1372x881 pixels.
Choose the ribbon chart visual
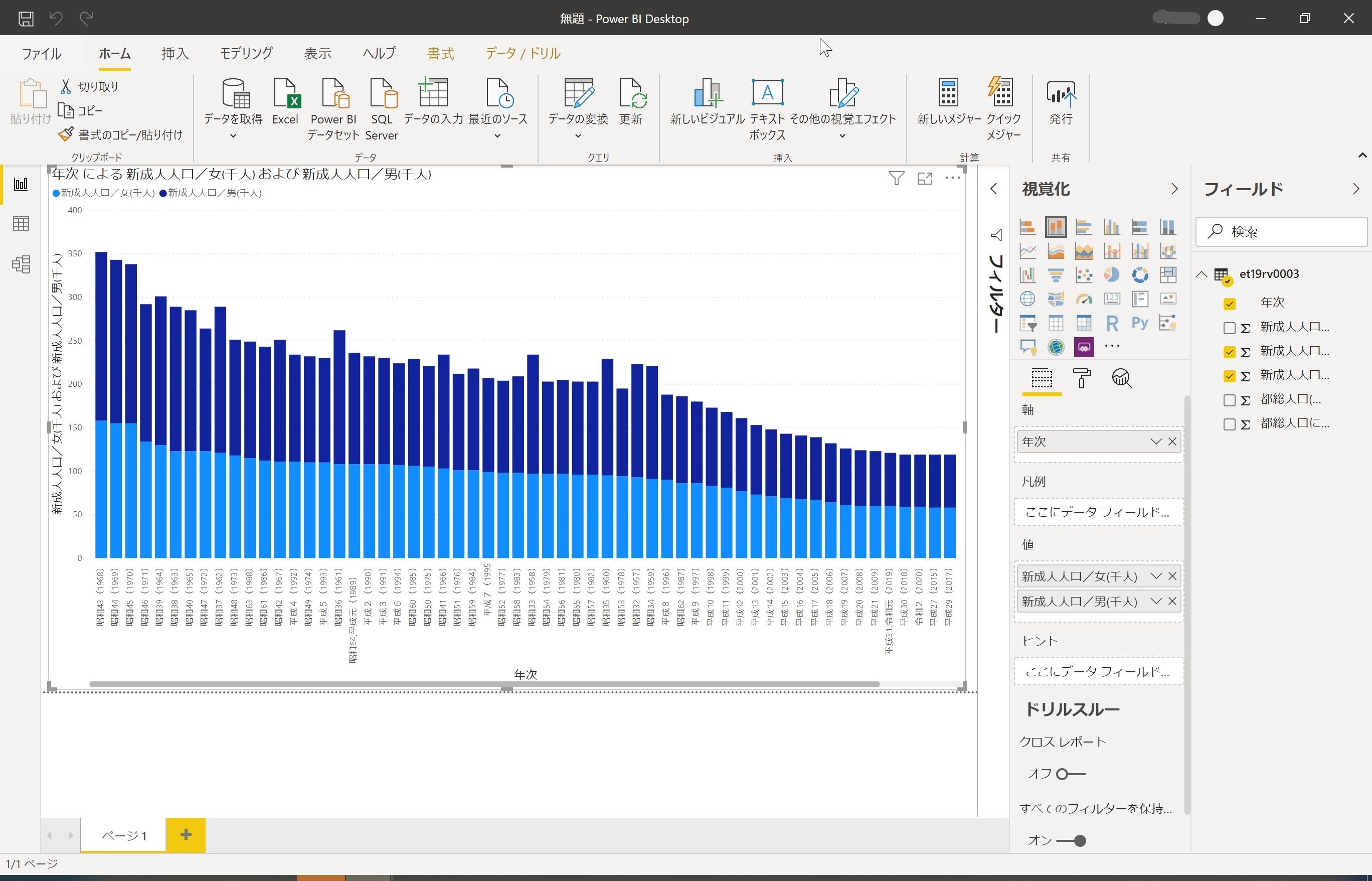click(1168, 251)
